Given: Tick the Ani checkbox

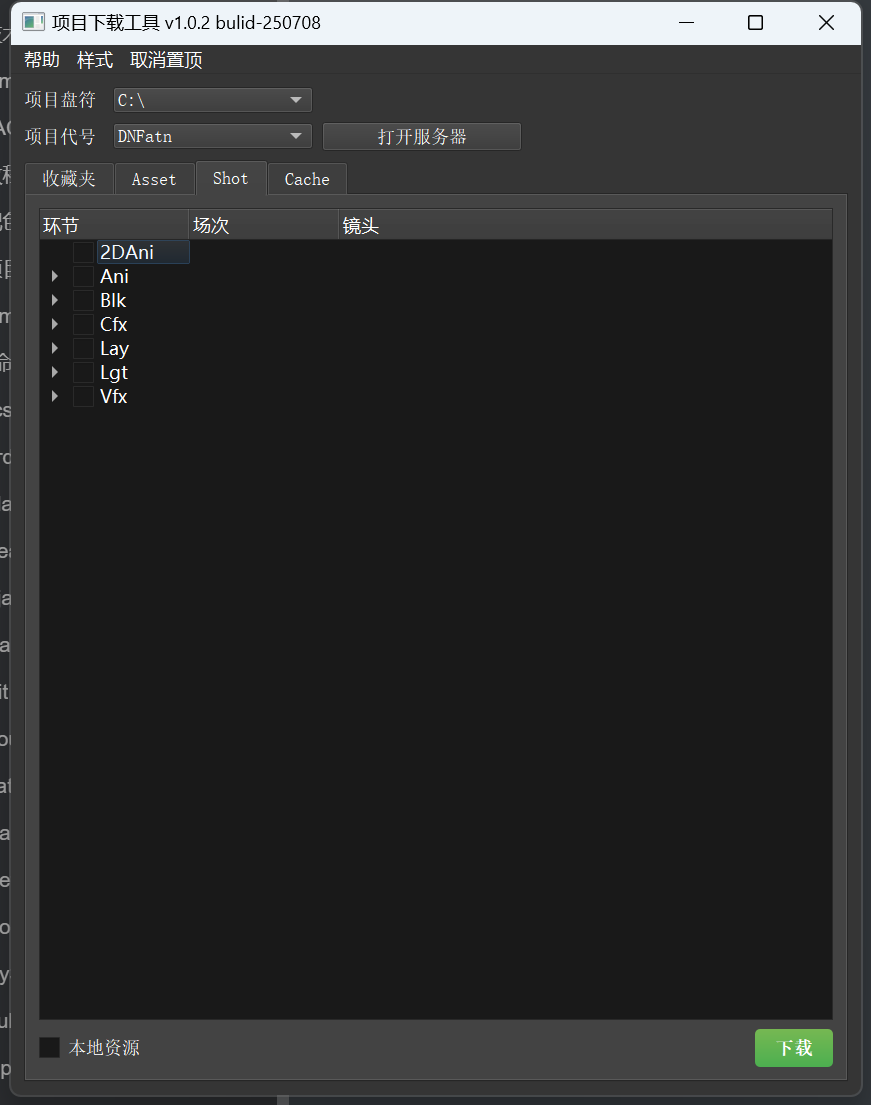Looking at the screenshot, I should point(84,276).
